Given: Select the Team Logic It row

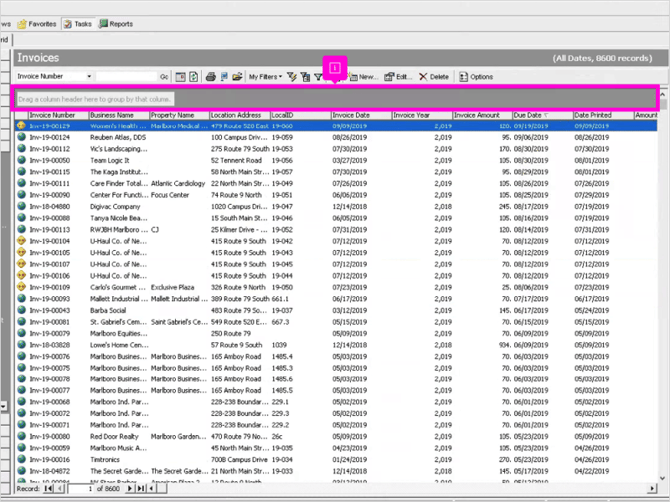Looking at the screenshot, I should pyautogui.click(x=336, y=160).
